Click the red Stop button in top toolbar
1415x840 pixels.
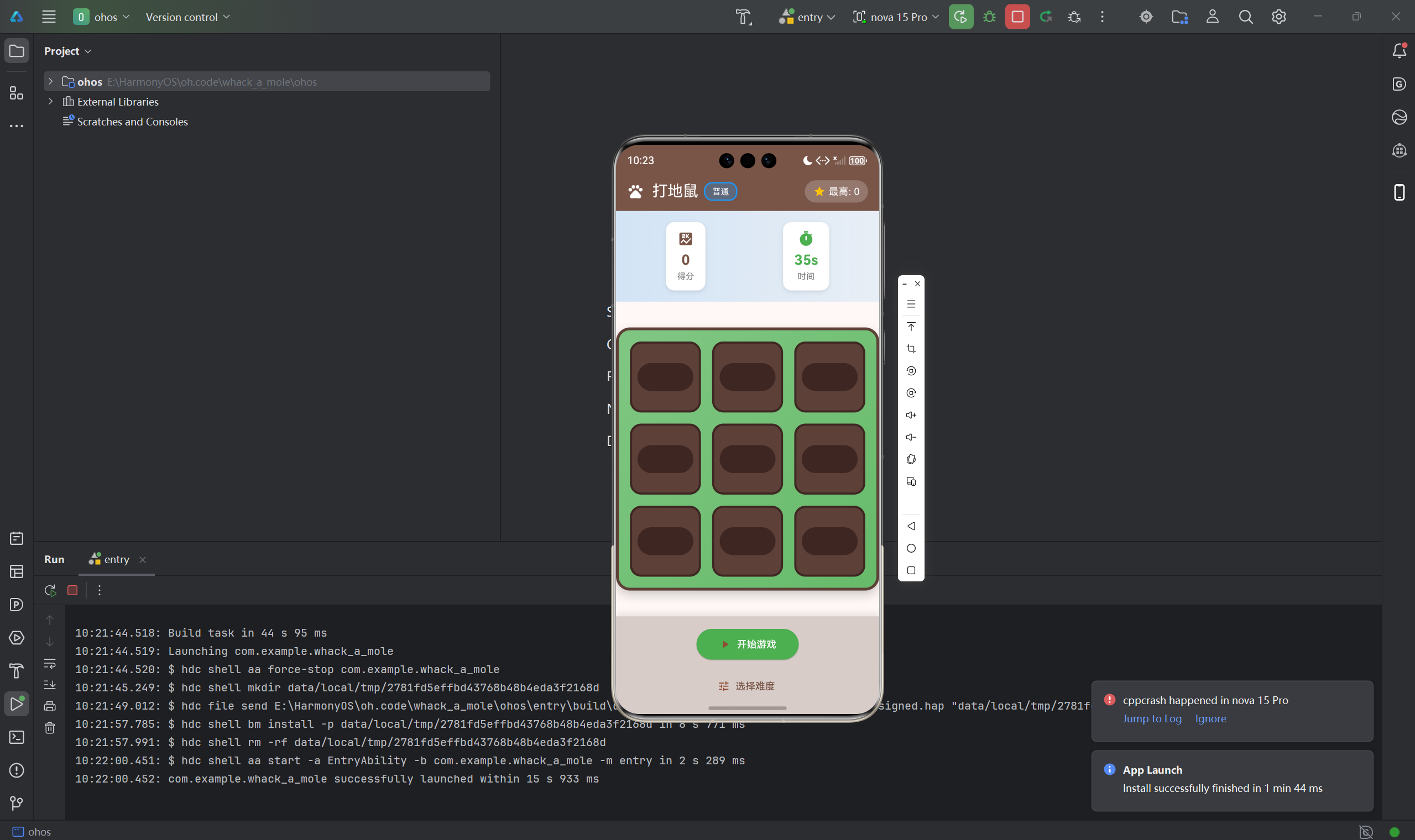pos(1017,17)
